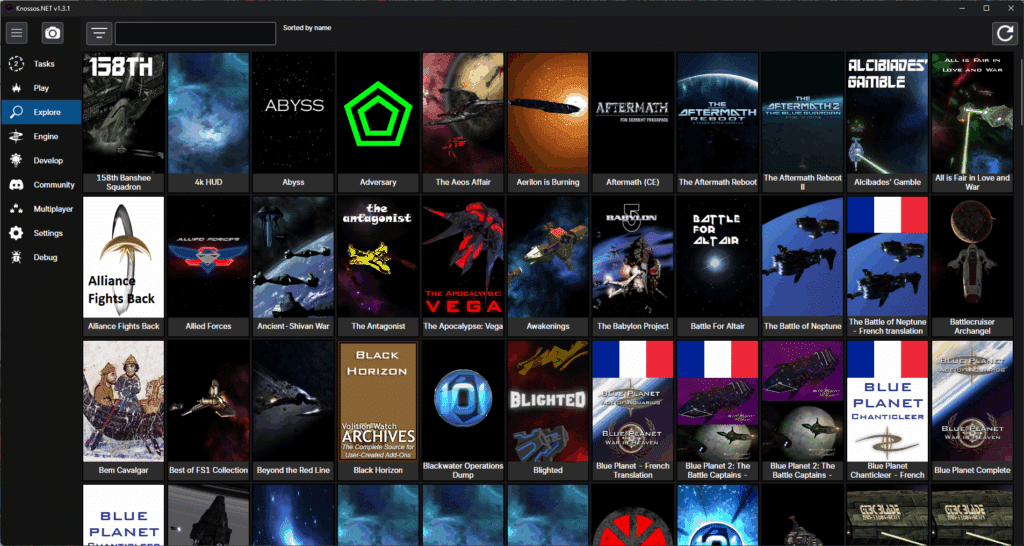Open the Debug bug icon
Image resolution: width=1024 pixels, height=546 pixels.
pos(16,257)
